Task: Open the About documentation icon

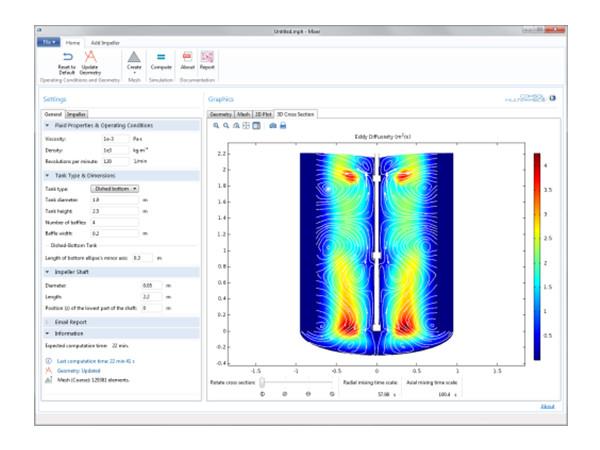Action: click(187, 57)
